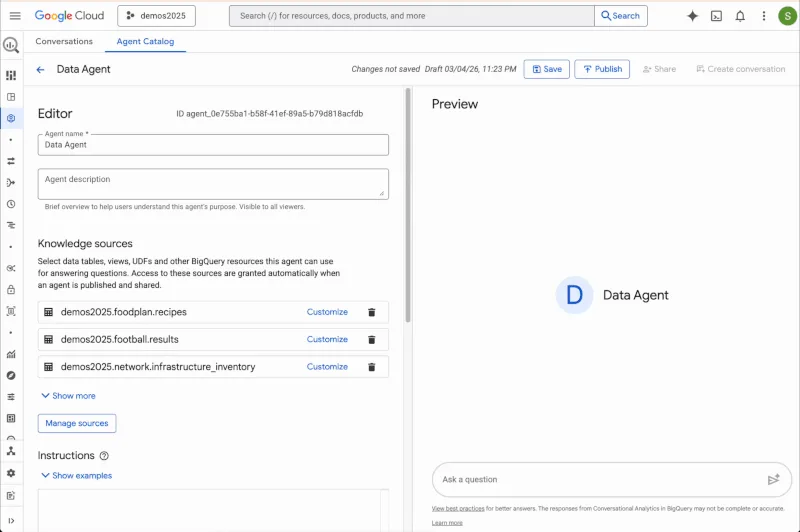Click Create conversation button
Image resolution: width=800 pixels, height=532 pixels.
[740, 69]
